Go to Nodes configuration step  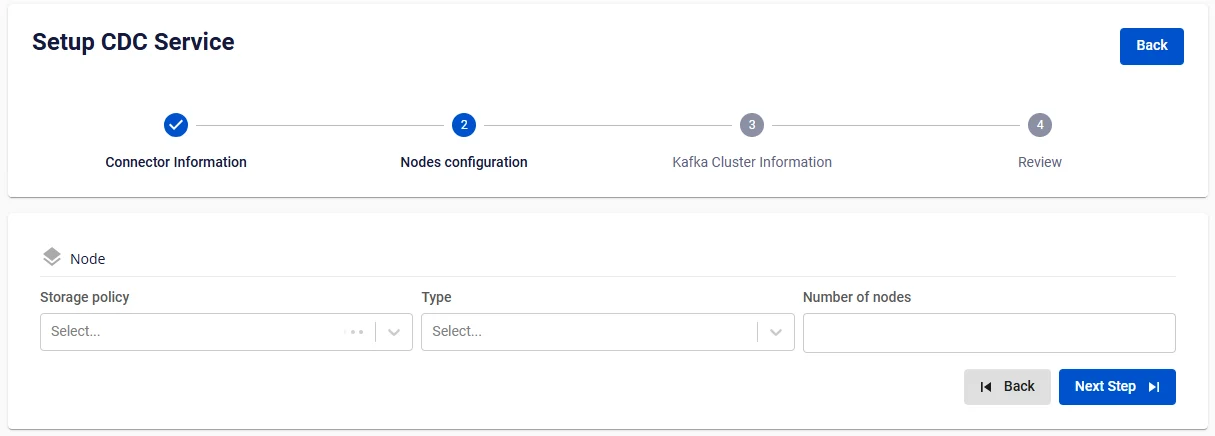pos(464,162)
